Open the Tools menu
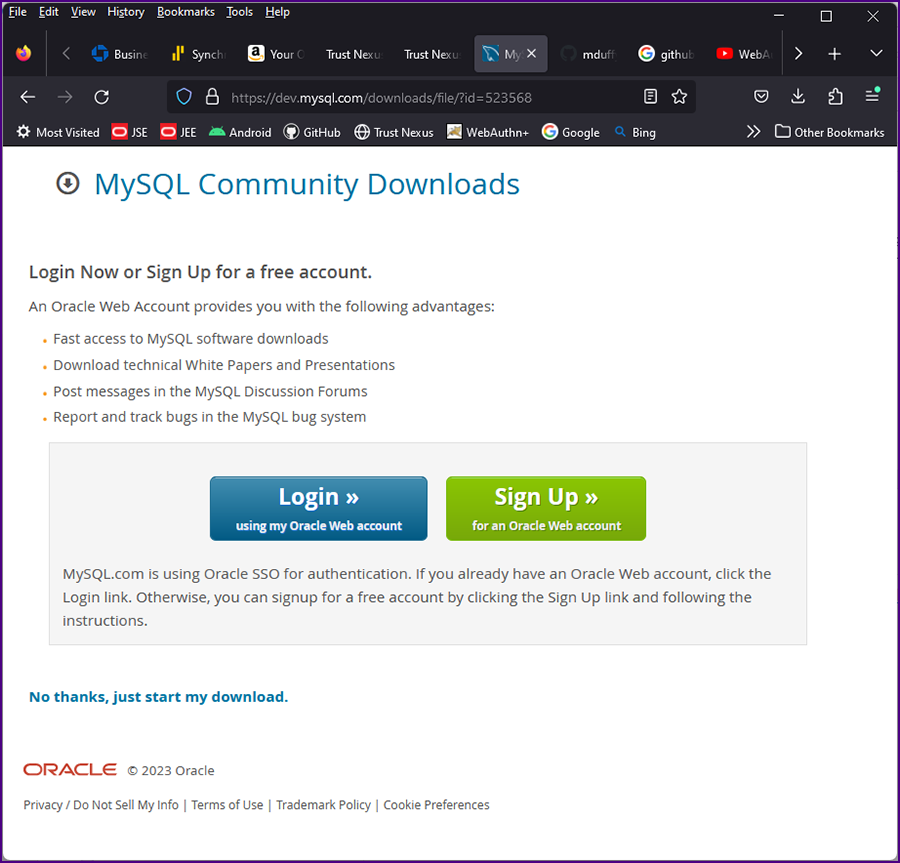 [239, 12]
